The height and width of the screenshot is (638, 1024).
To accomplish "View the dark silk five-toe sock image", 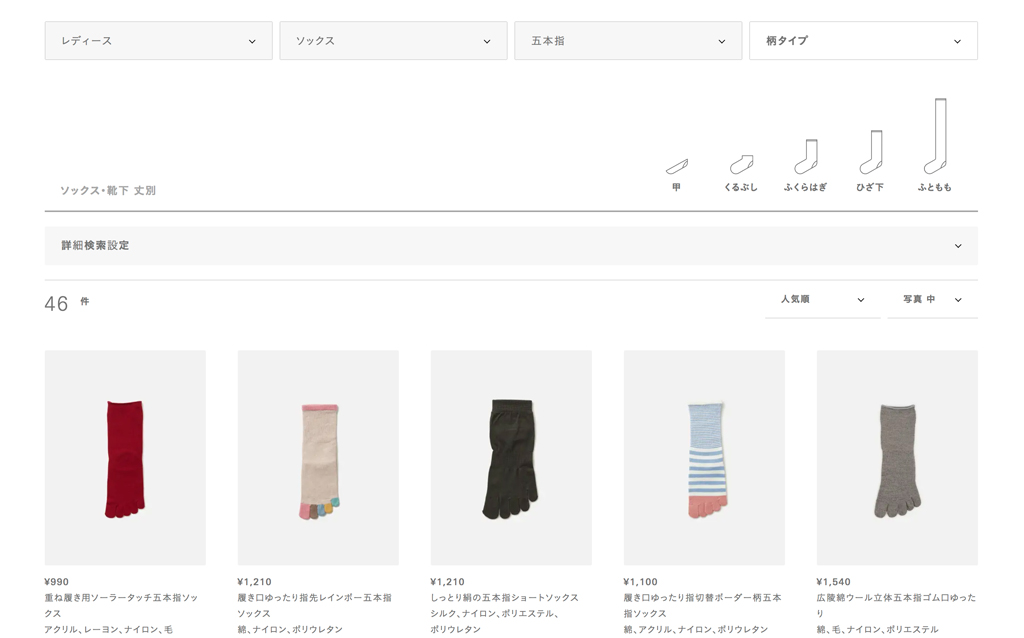I will [511, 458].
